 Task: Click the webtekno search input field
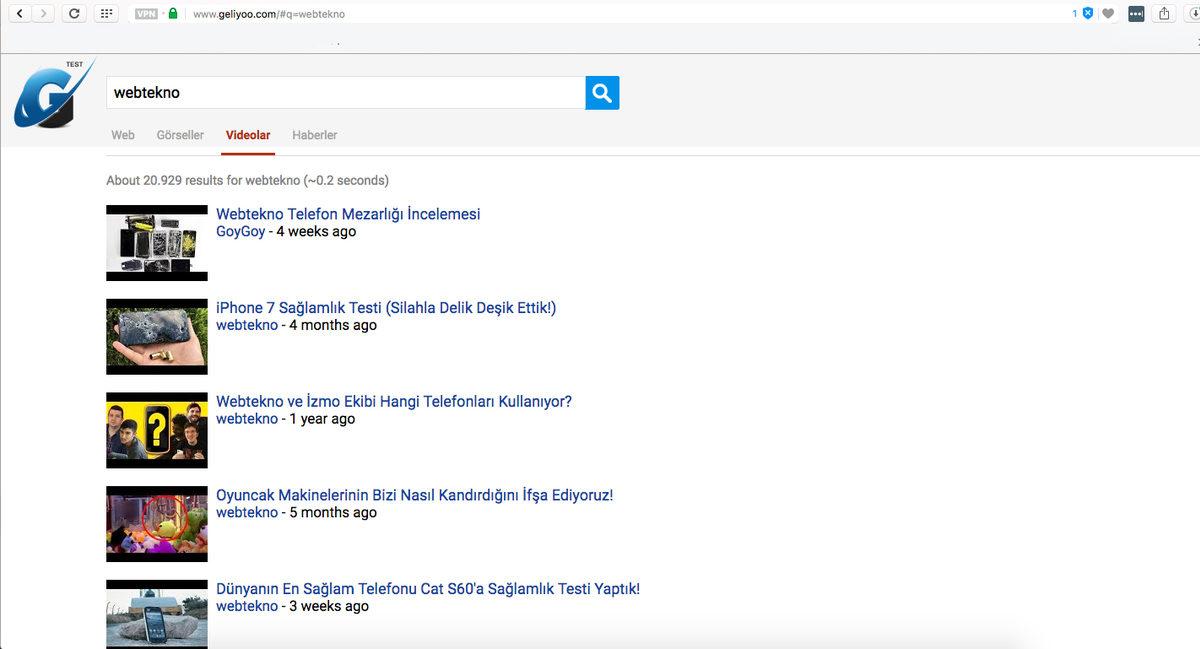(345, 92)
